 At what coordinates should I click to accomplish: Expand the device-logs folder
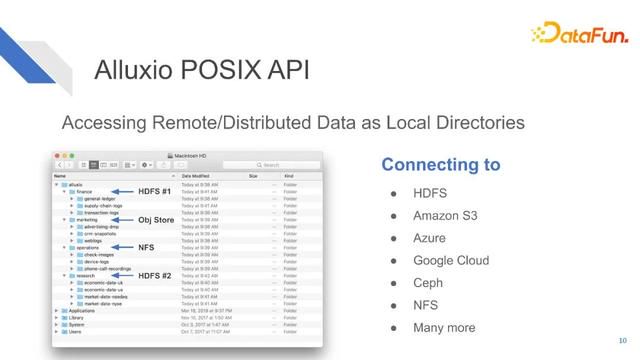click(x=72, y=262)
